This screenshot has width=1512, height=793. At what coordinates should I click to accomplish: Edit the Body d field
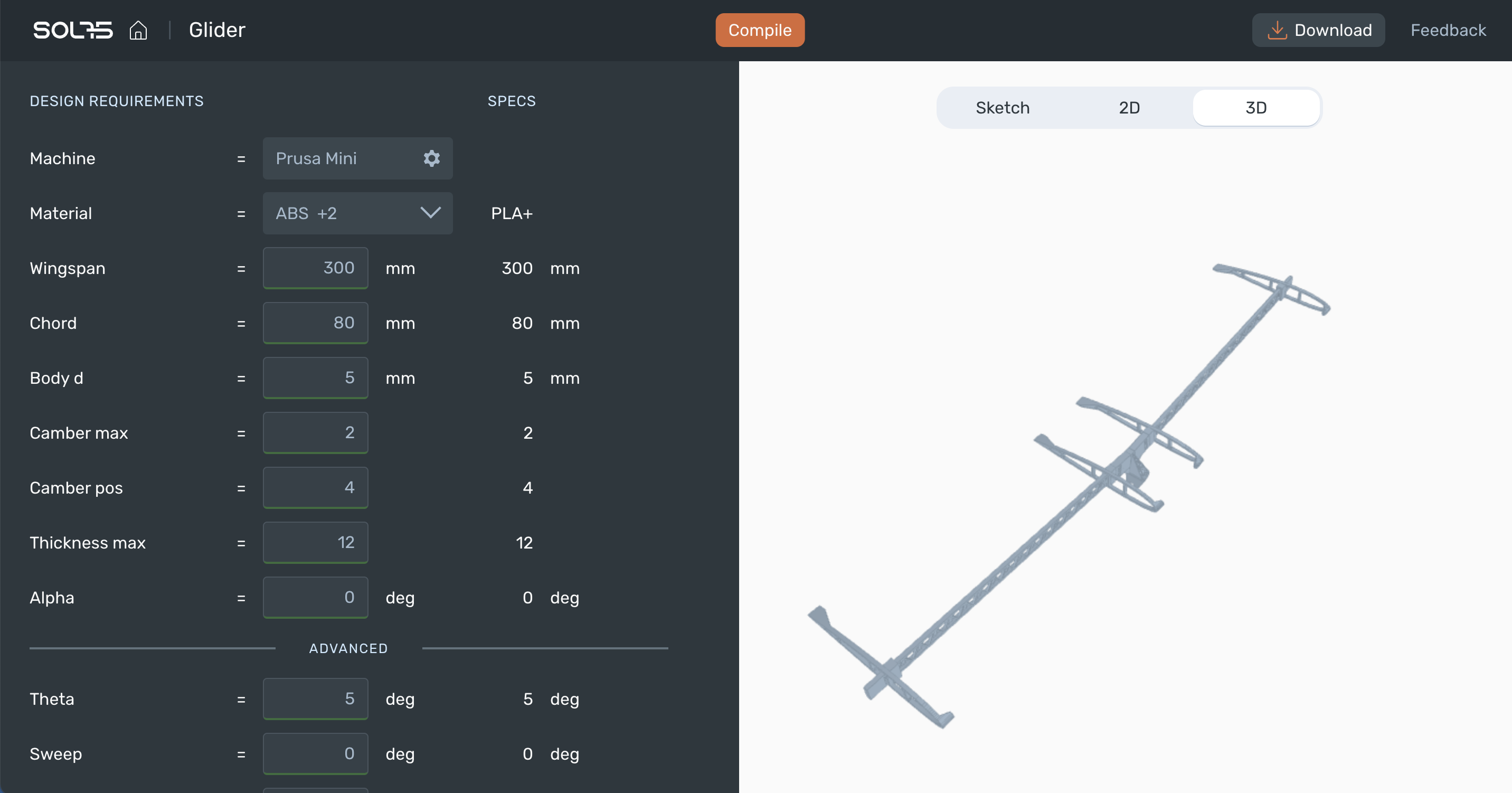click(315, 378)
